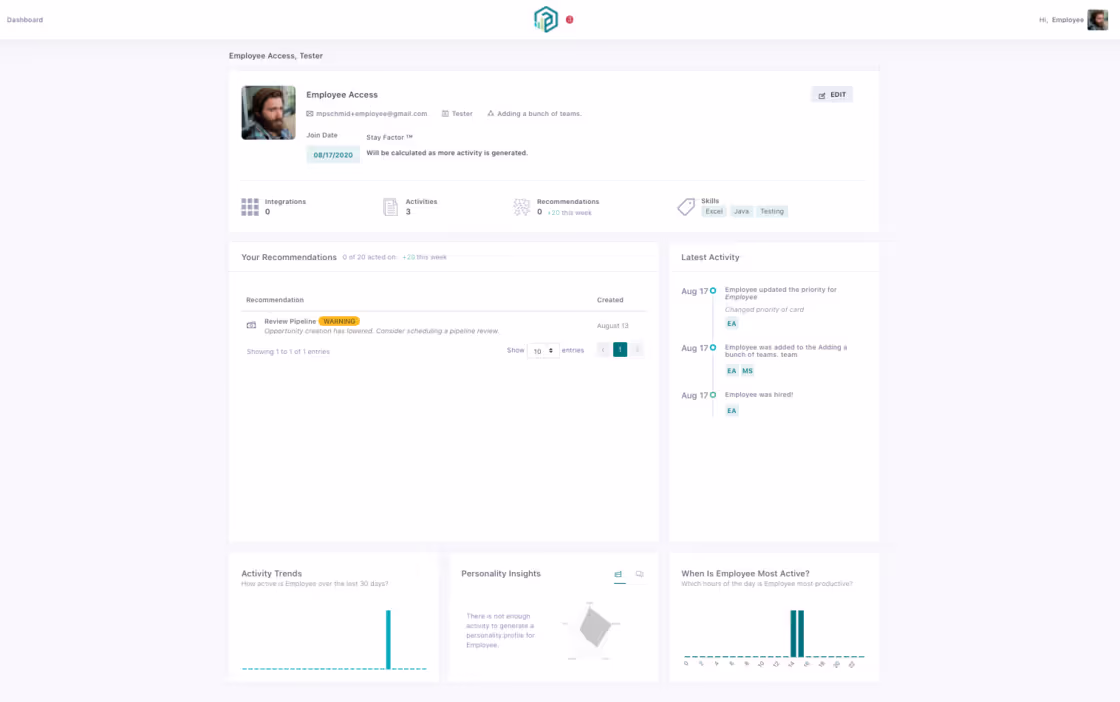Click the hexagon app logo in the header
1120x702 pixels.
click(546, 19)
